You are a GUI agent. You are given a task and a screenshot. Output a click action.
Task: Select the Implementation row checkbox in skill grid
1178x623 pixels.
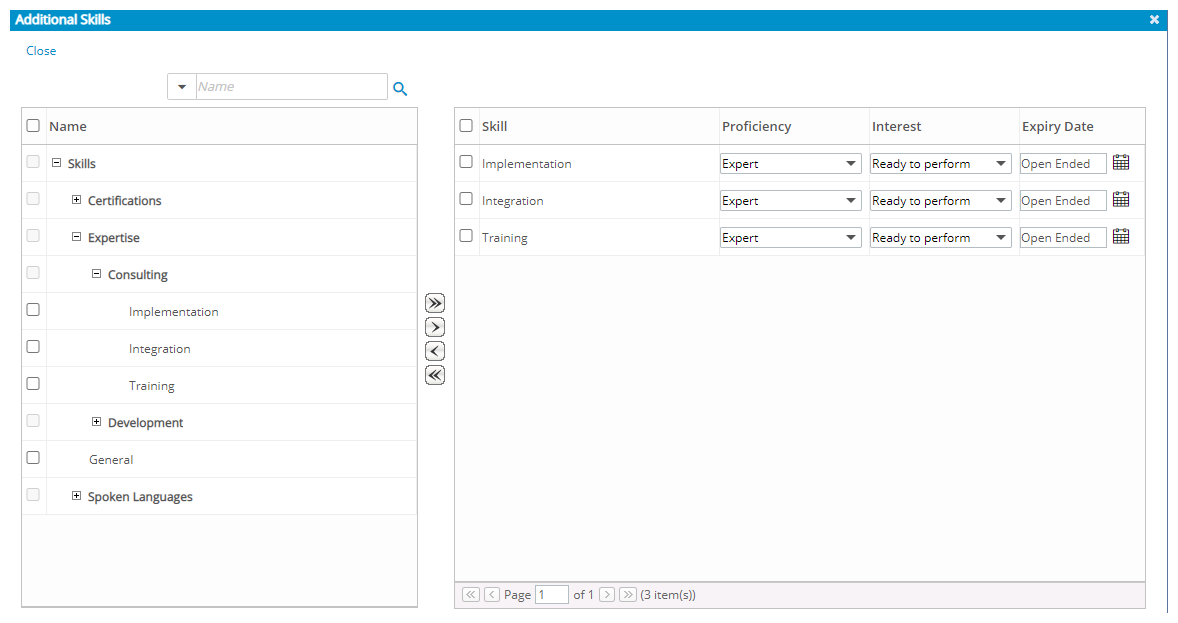pos(466,162)
